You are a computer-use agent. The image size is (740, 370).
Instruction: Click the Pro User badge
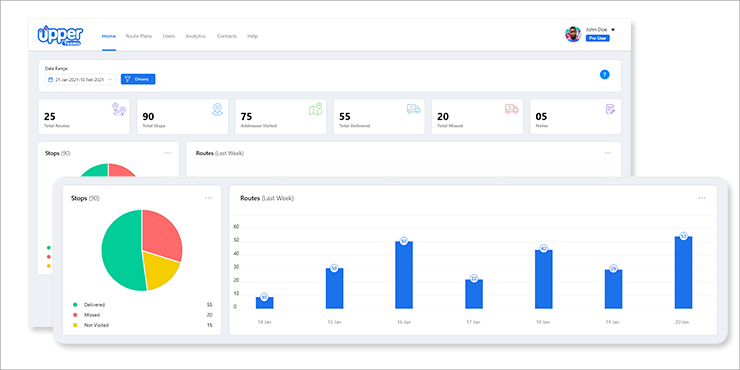coord(597,38)
